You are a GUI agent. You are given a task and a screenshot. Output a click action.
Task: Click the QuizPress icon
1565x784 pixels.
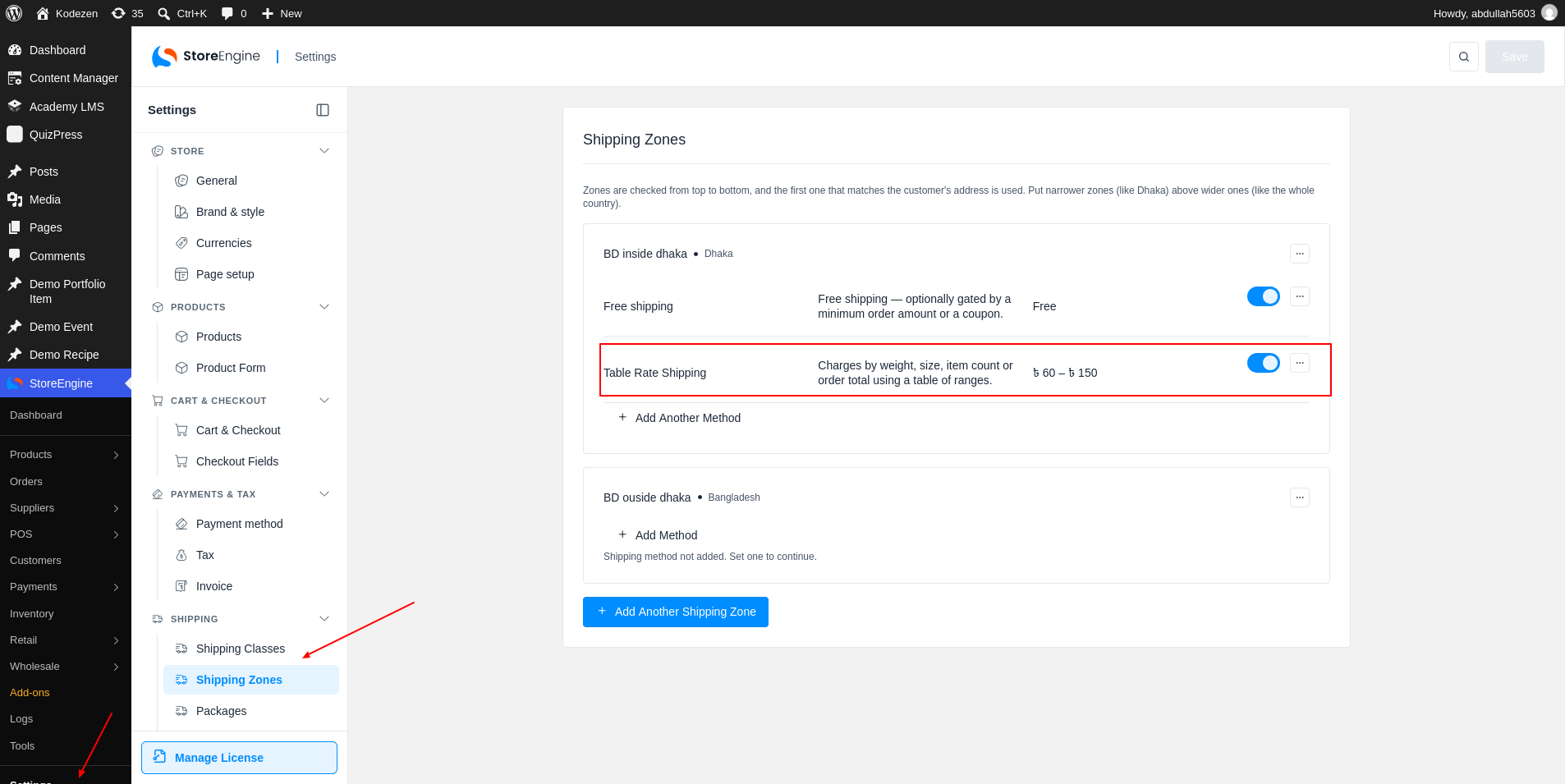click(15, 135)
